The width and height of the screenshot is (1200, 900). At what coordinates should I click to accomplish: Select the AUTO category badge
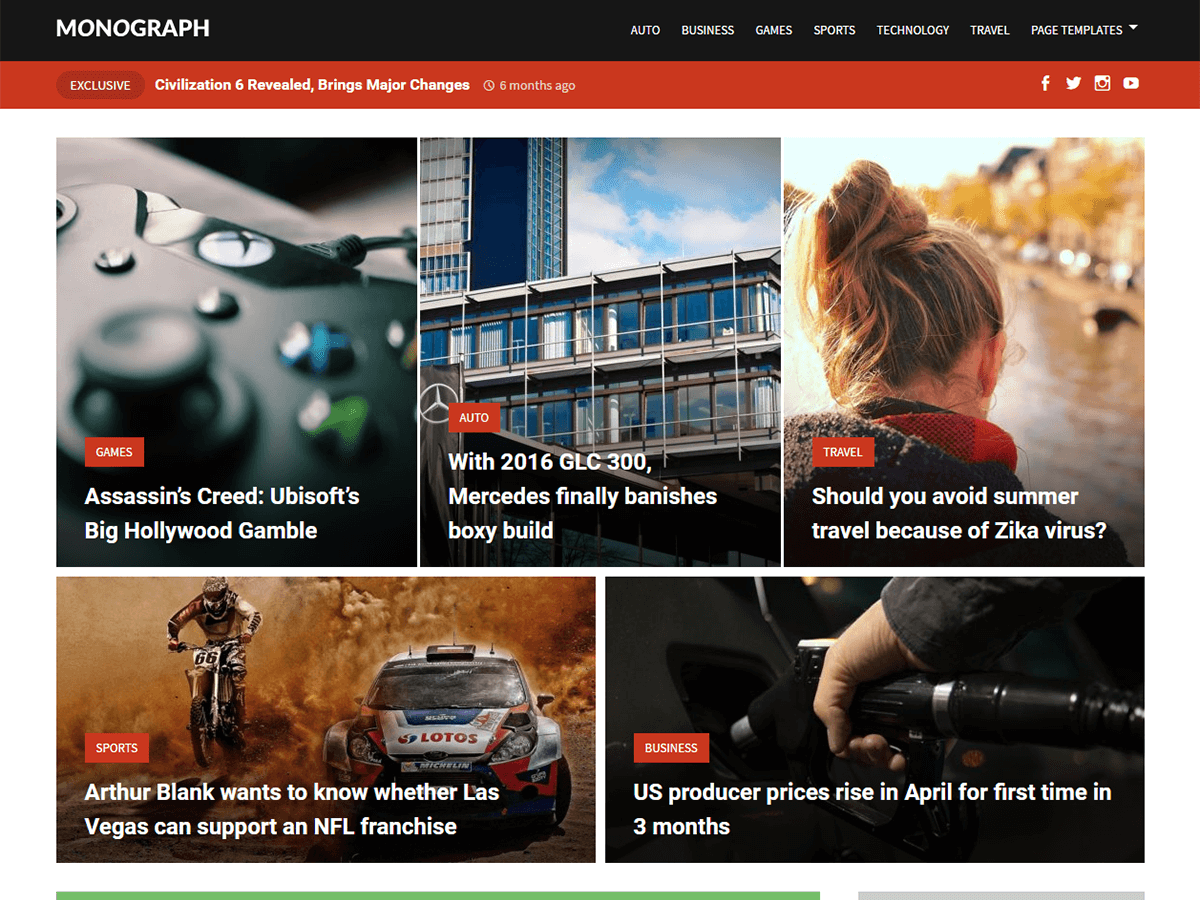coord(474,418)
